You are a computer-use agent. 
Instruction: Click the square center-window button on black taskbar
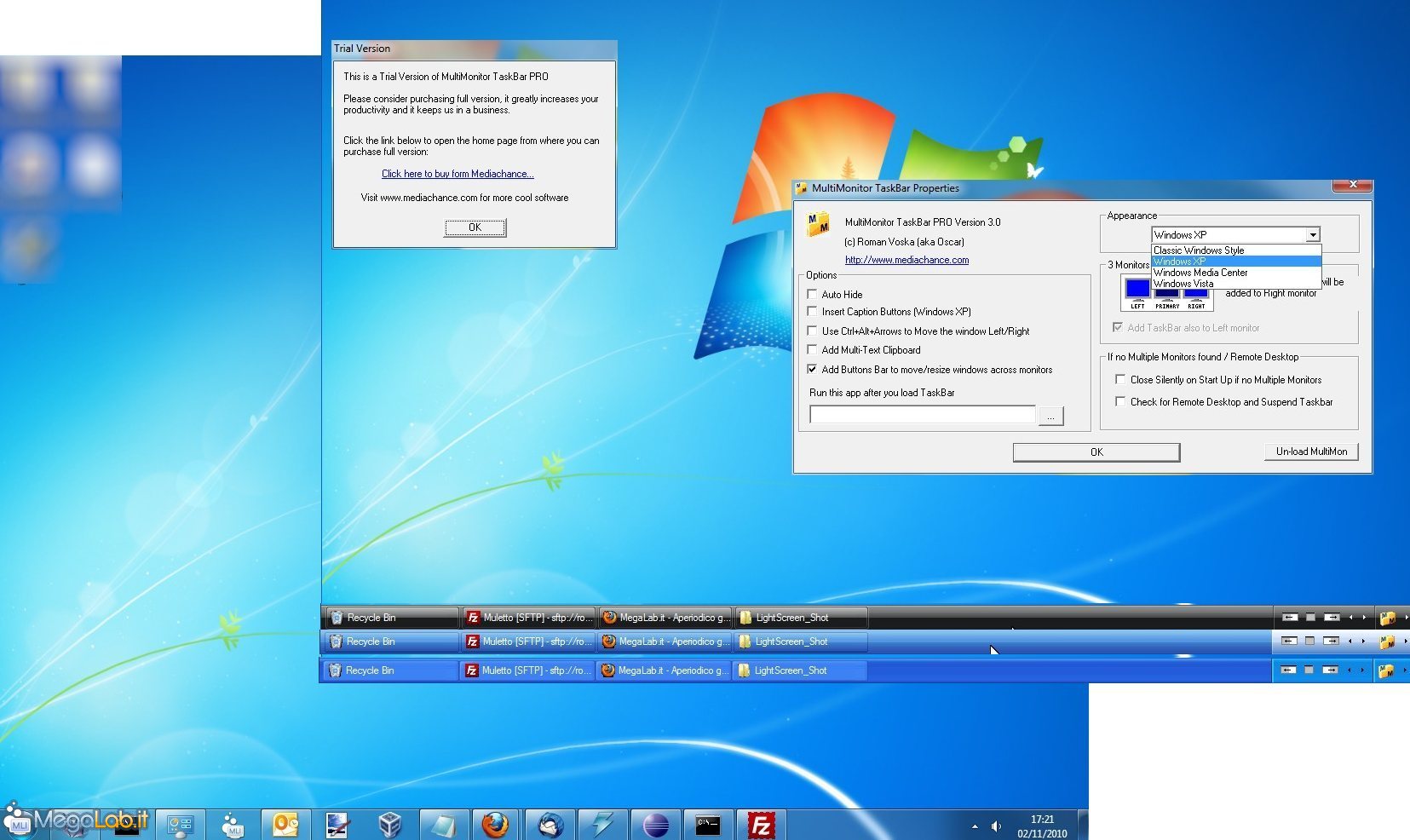pyautogui.click(x=1311, y=617)
